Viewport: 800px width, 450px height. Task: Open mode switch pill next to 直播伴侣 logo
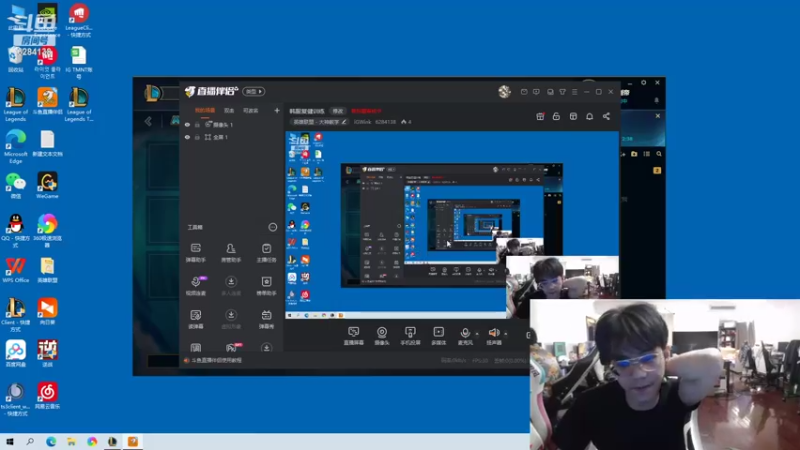pos(254,91)
